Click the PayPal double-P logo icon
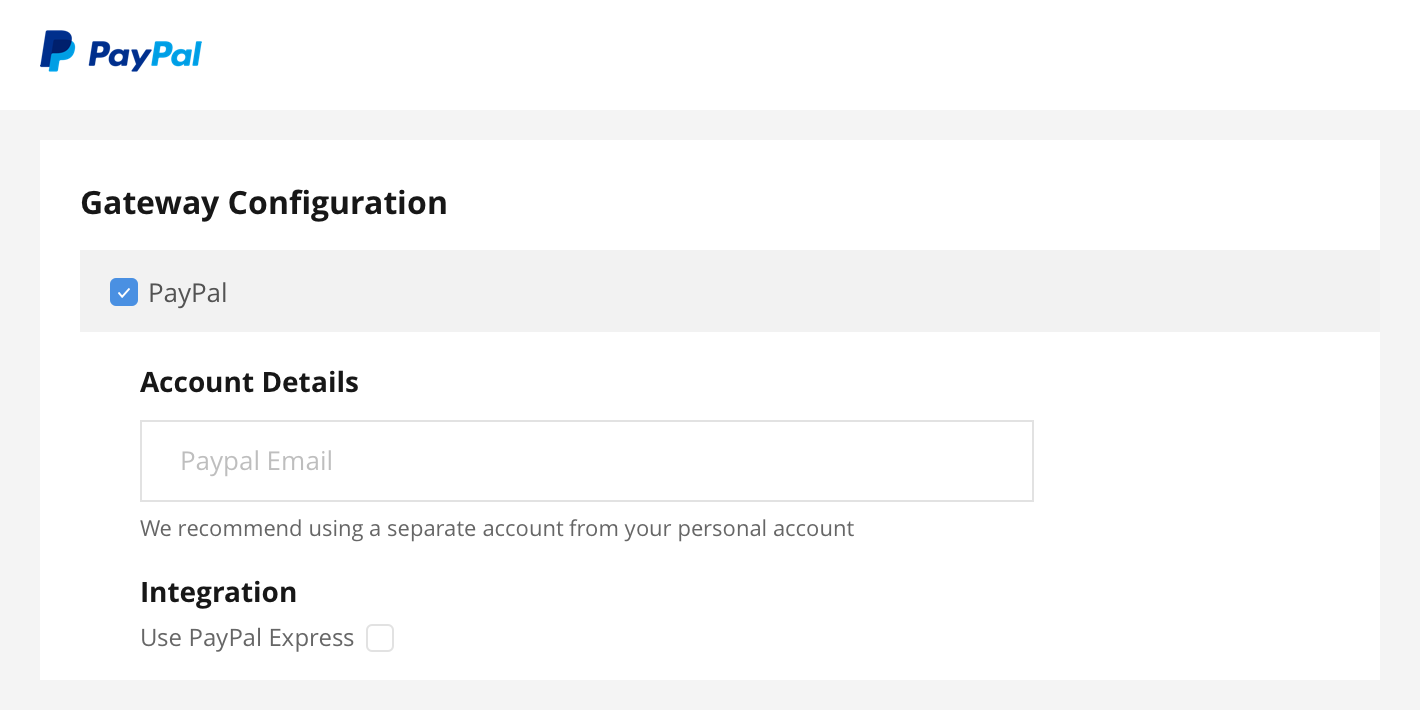Image resolution: width=1420 pixels, height=710 pixels. tap(57, 51)
